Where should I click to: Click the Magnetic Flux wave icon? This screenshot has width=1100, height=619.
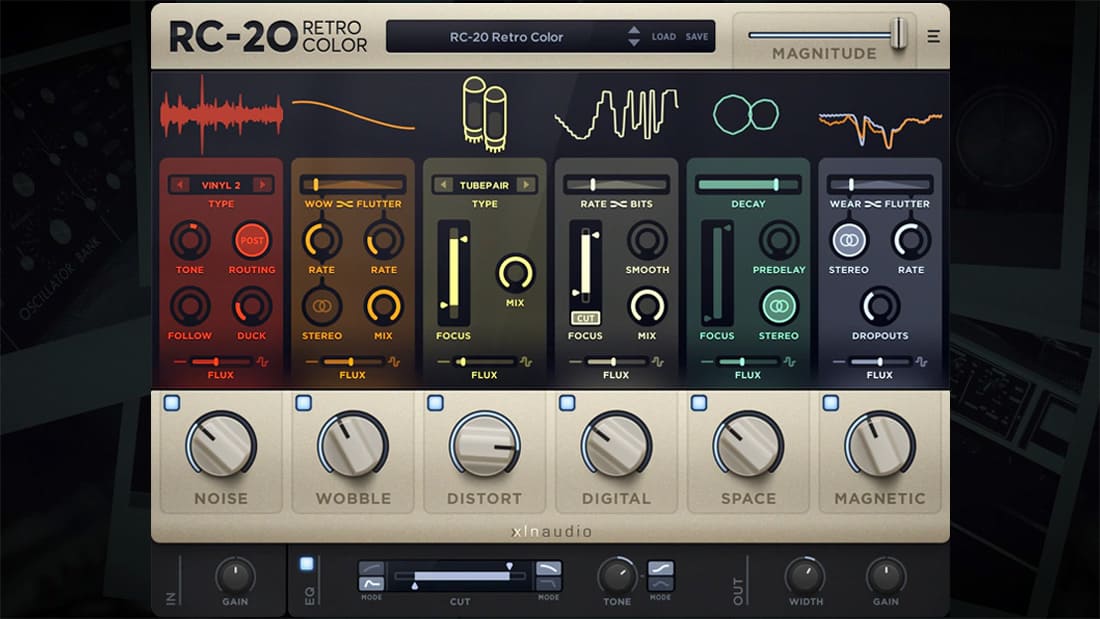point(921,362)
